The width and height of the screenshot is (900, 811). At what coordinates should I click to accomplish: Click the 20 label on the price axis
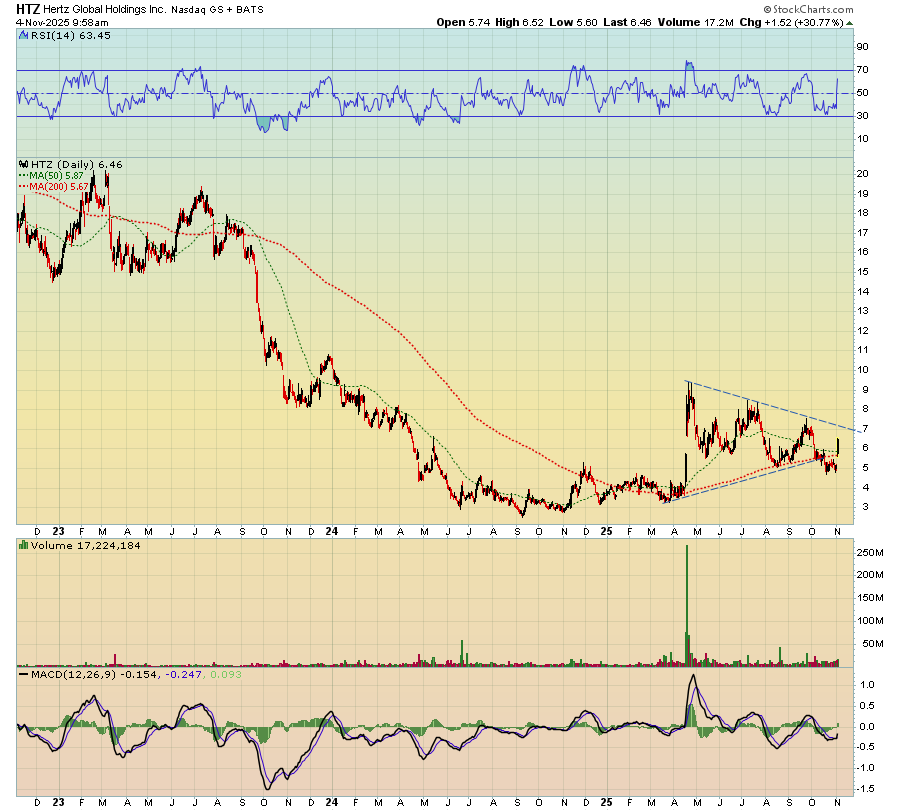pos(862,173)
